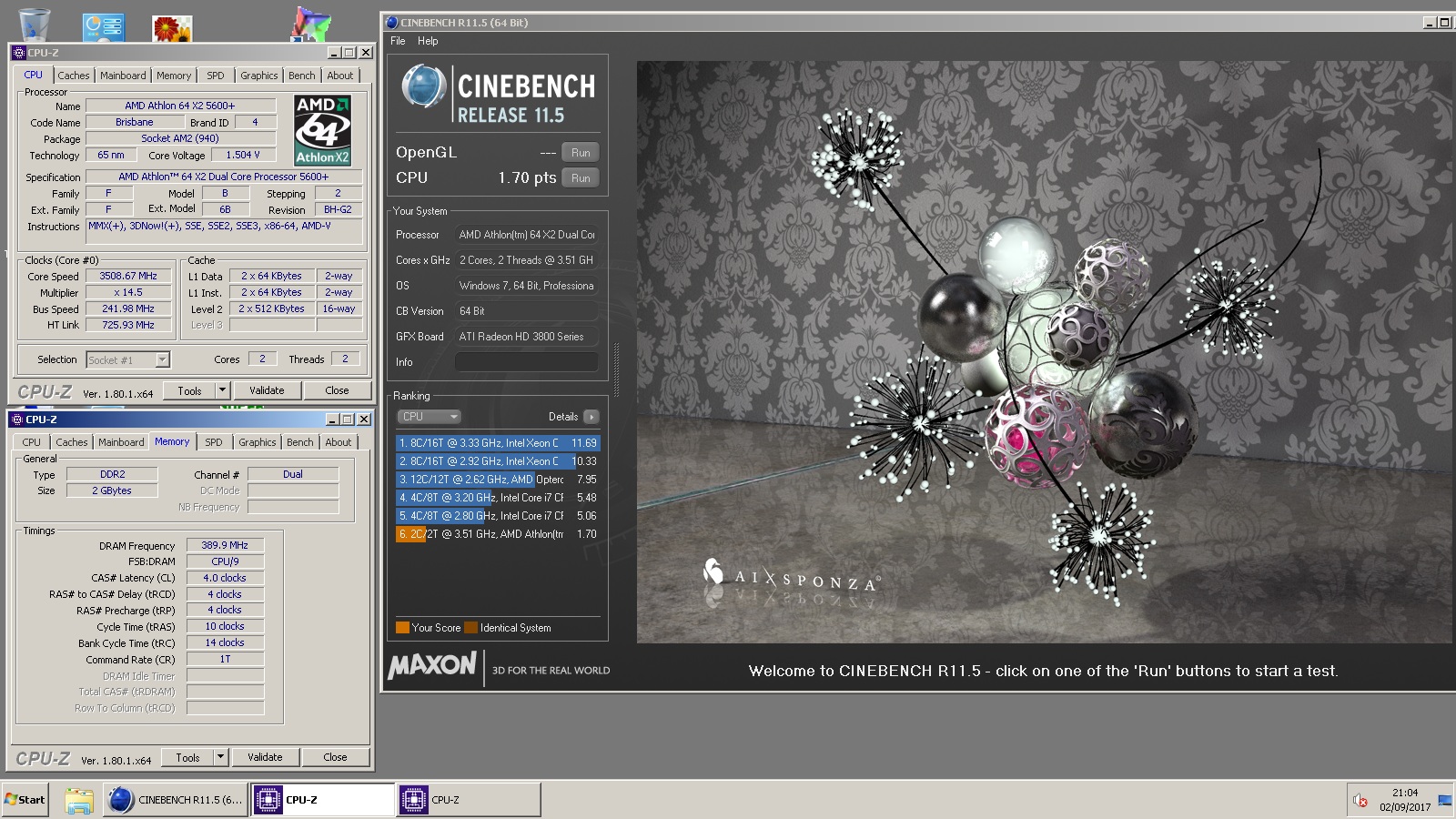The image size is (1456, 819).
Task: Switch to SPD tab in bottom CPU-Z
Action: [214, 442]
